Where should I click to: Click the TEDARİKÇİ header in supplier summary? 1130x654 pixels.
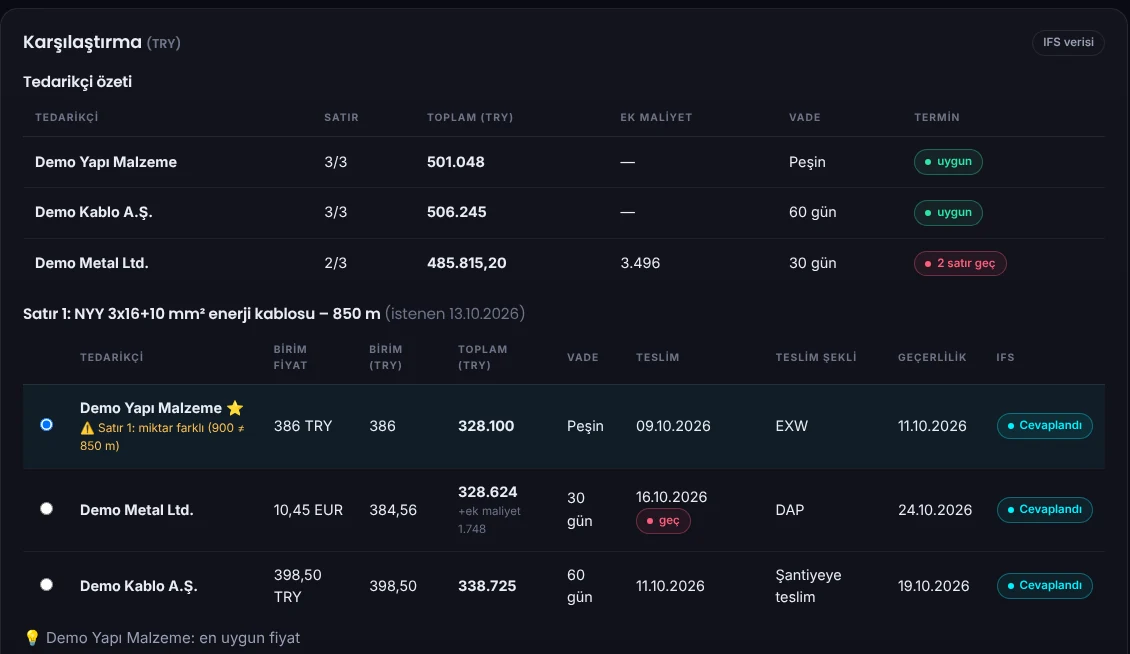tap(66, 118)
